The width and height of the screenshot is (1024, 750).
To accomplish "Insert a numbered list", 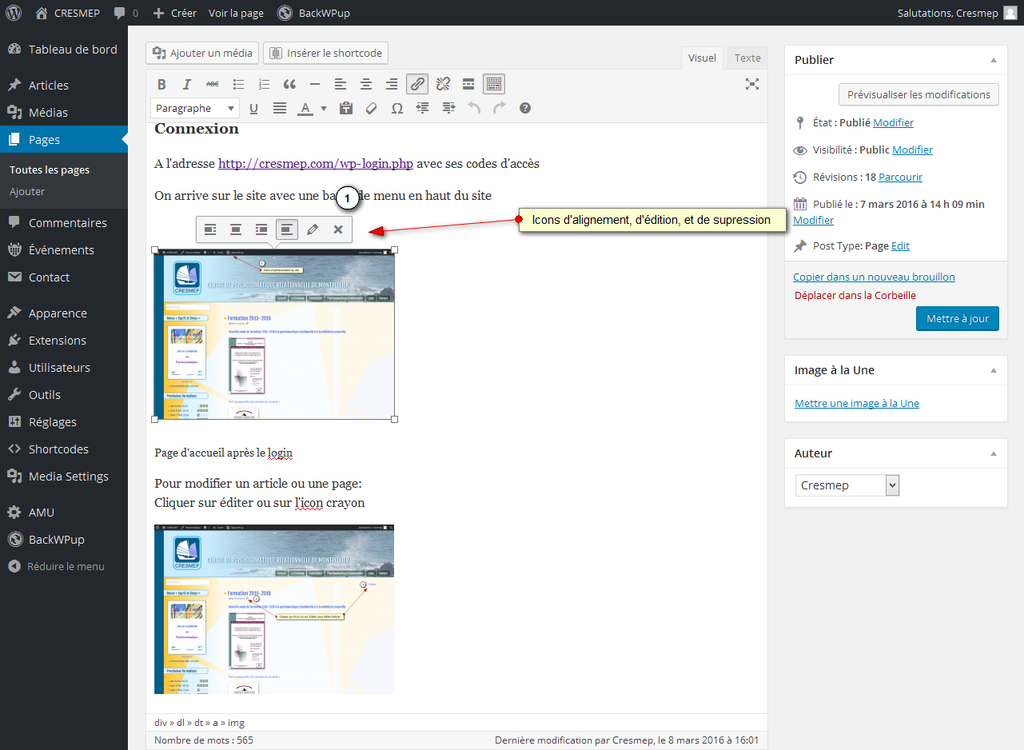I will [x=264, y=84].
